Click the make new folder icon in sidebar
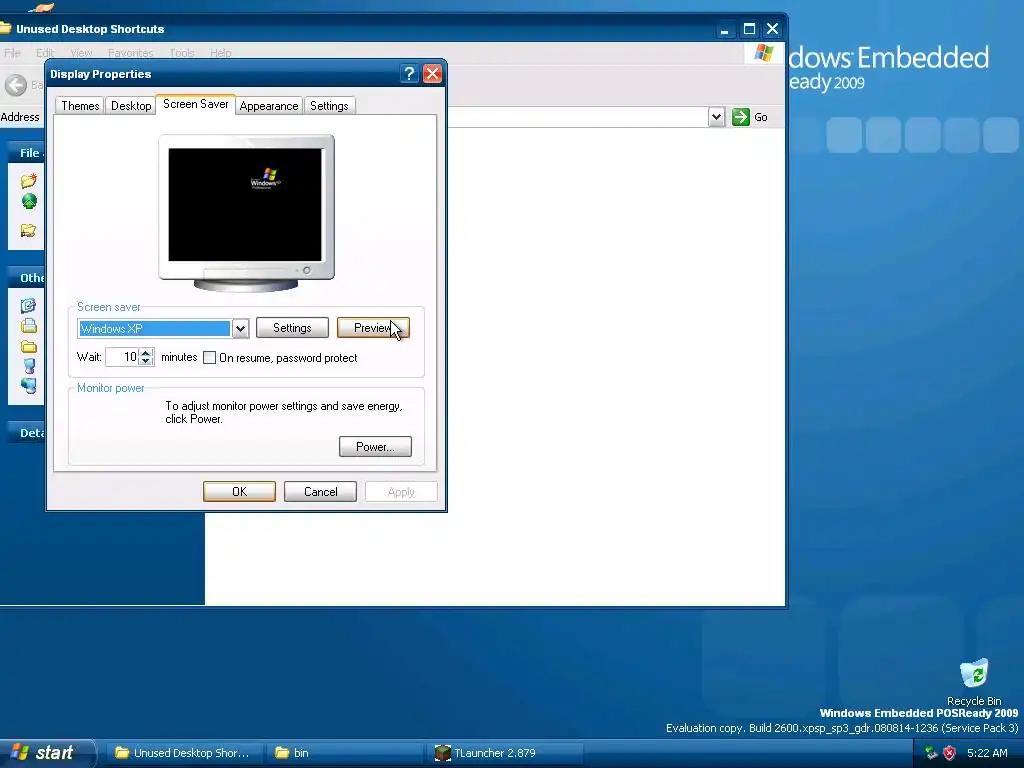The image size is (1024, 768). (28, 180)
